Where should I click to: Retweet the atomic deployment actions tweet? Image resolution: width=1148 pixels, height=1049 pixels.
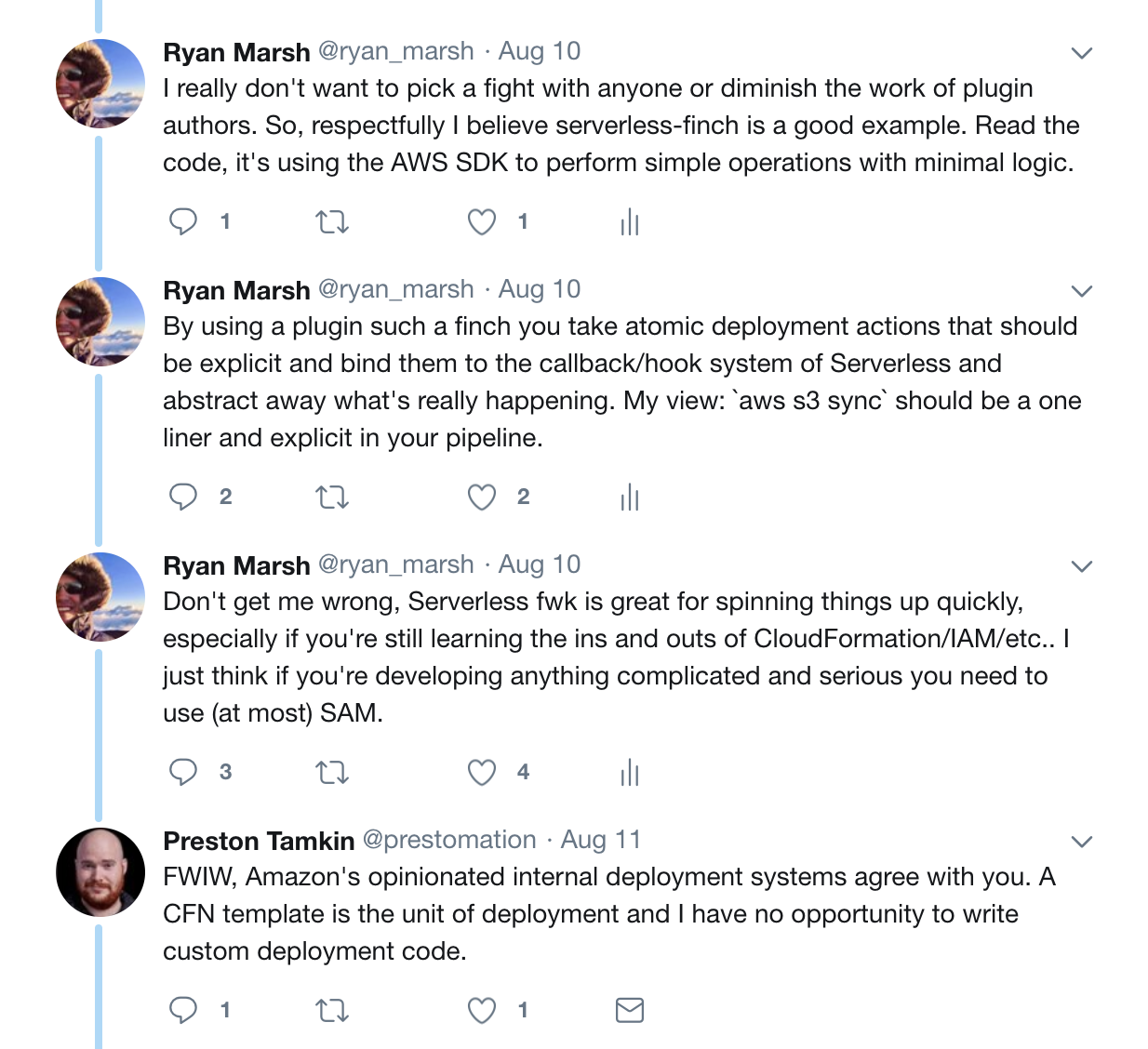332,497
